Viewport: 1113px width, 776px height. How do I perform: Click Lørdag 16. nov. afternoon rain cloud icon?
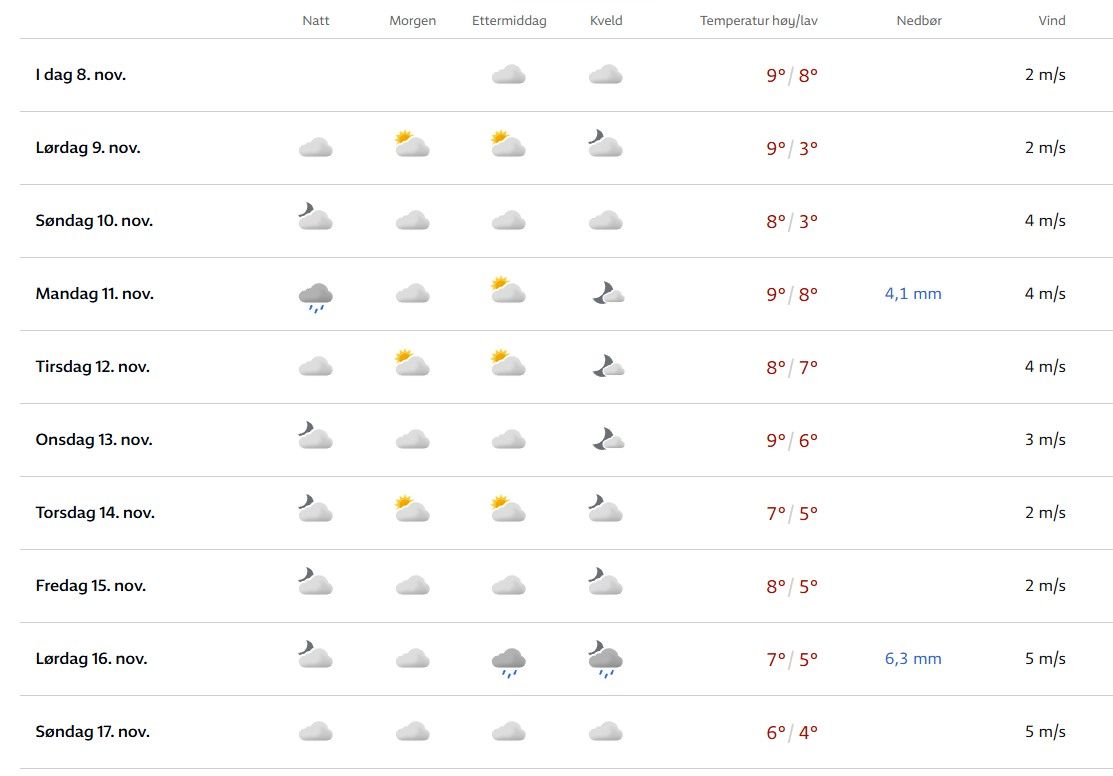coord(509,661)
